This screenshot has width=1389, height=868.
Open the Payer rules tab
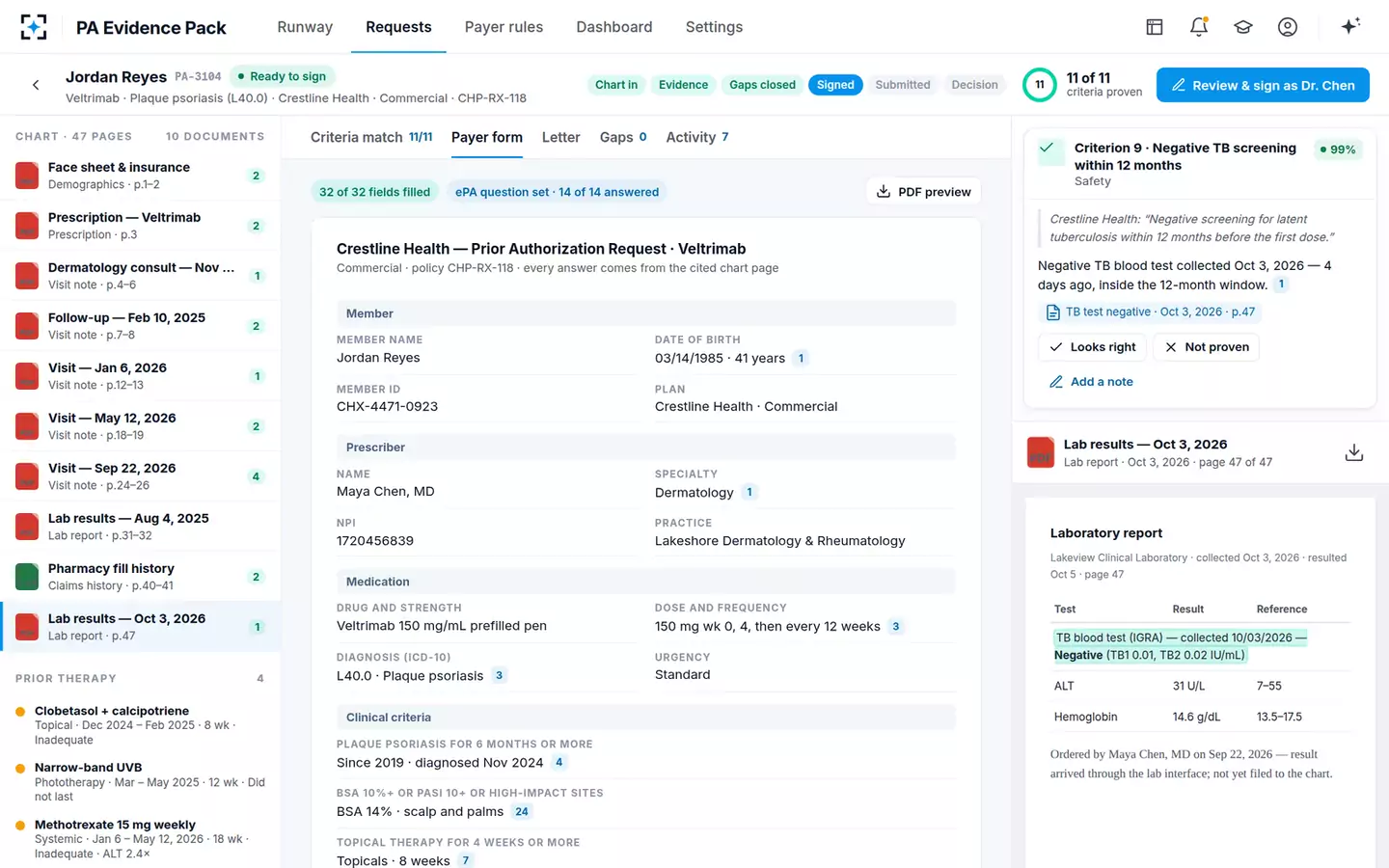click(504, 27)
